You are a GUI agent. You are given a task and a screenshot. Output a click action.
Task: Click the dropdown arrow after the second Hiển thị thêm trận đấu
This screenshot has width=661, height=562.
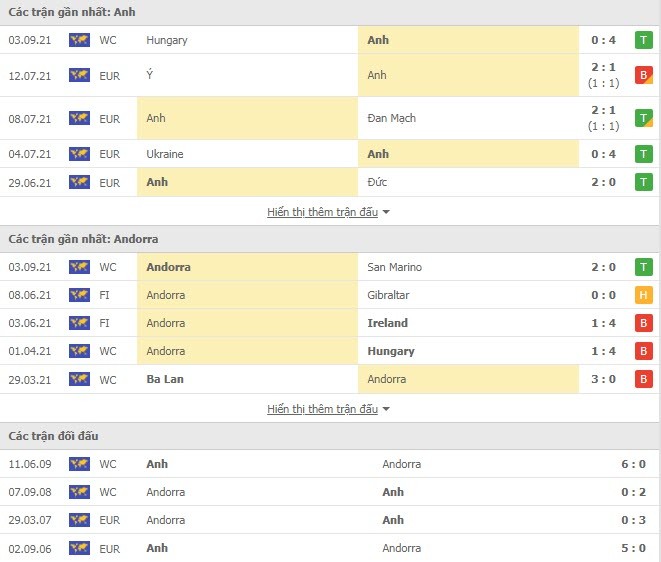(386, 409)
